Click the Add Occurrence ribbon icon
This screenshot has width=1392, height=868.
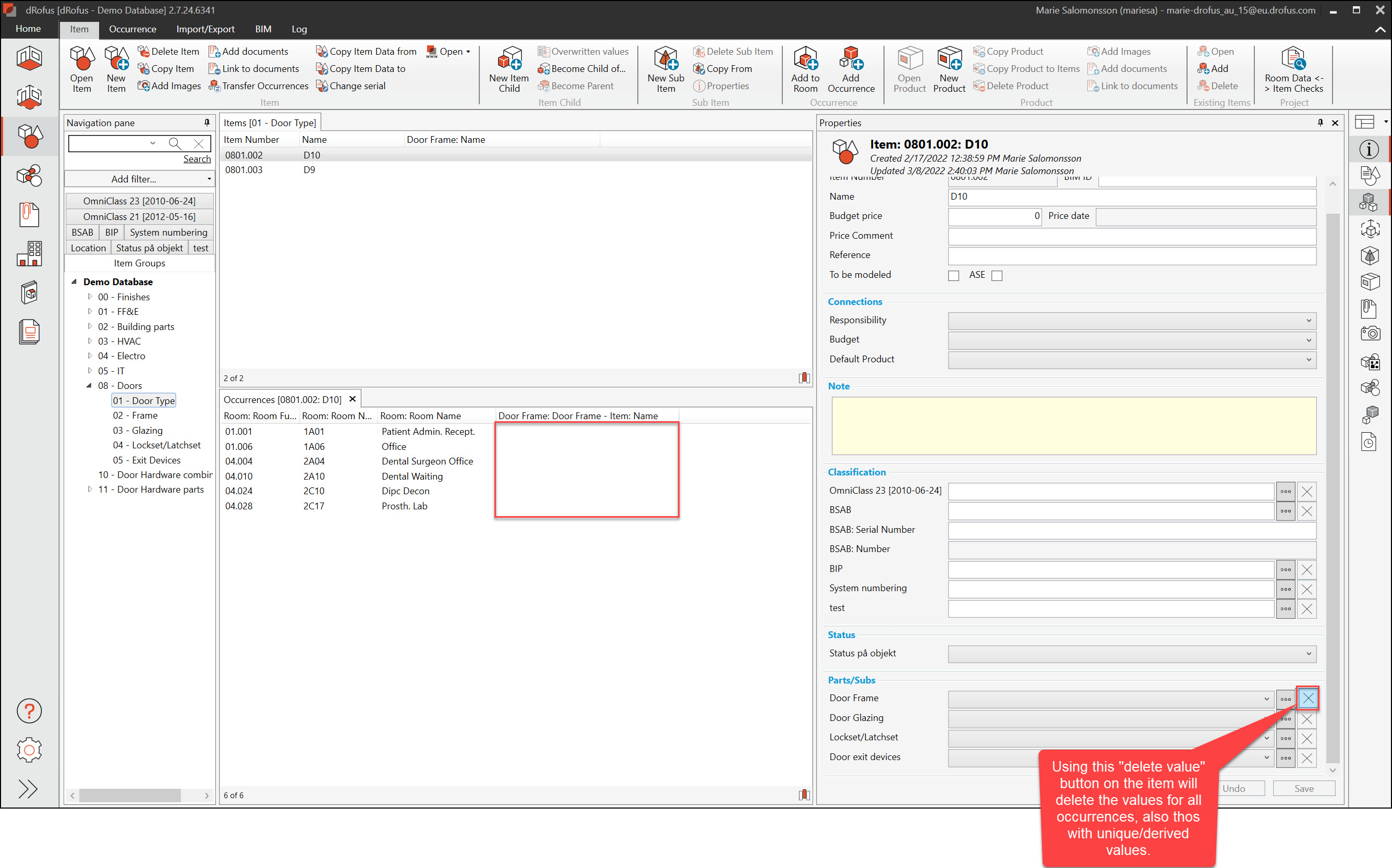click(851, 69)
